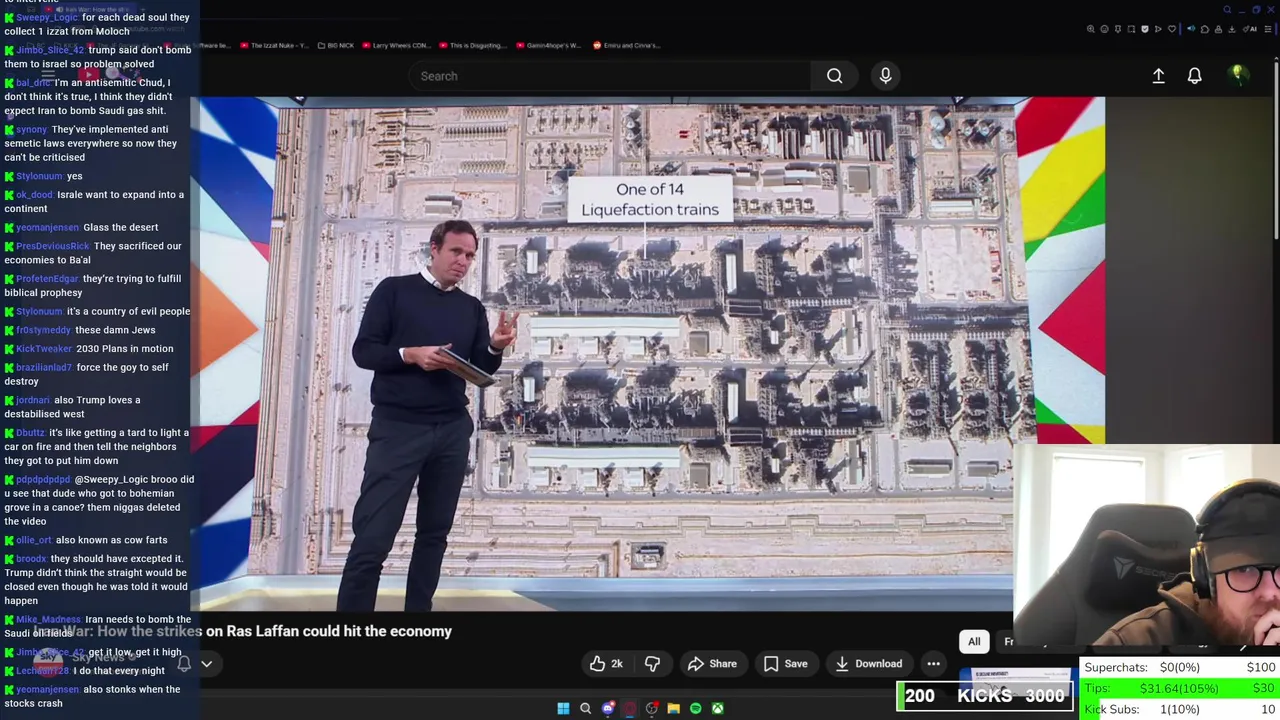Open the Xbox app from taskbar

click(717, 708)
